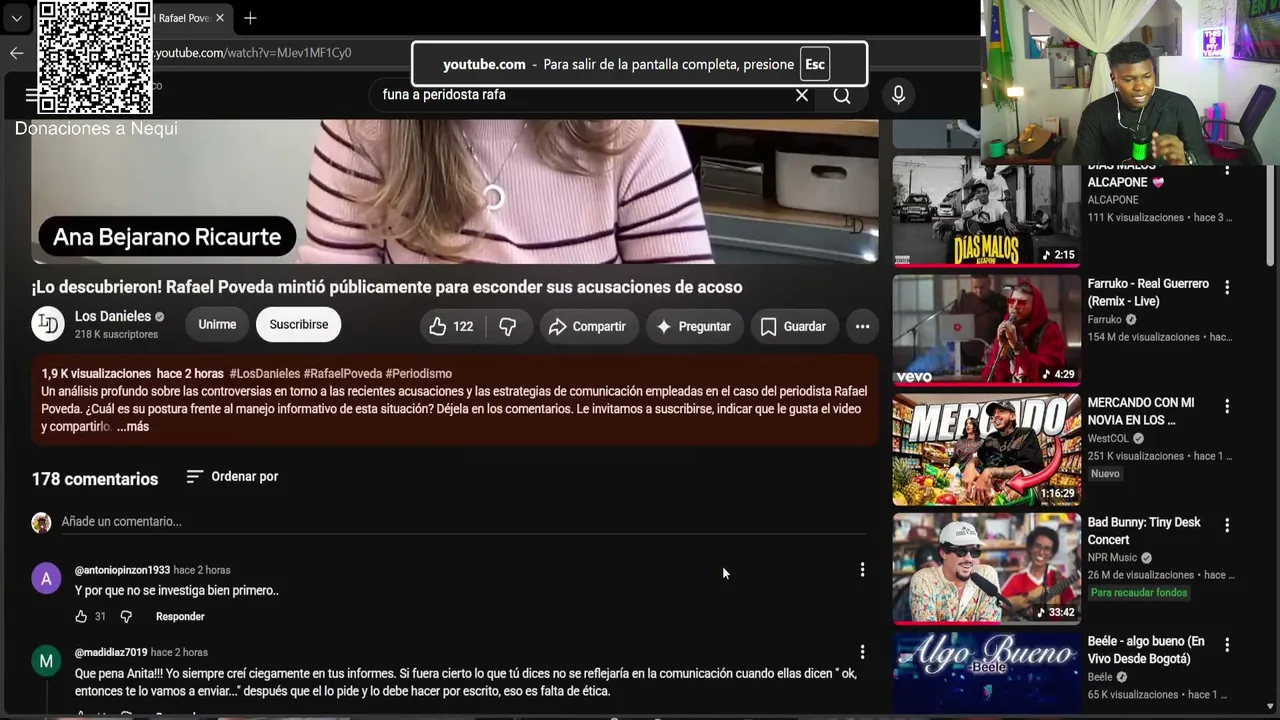The width and height of the screenshot is (1280, 720).
Task: Click the NPR Music channel name
Action: coord(1112,557)
